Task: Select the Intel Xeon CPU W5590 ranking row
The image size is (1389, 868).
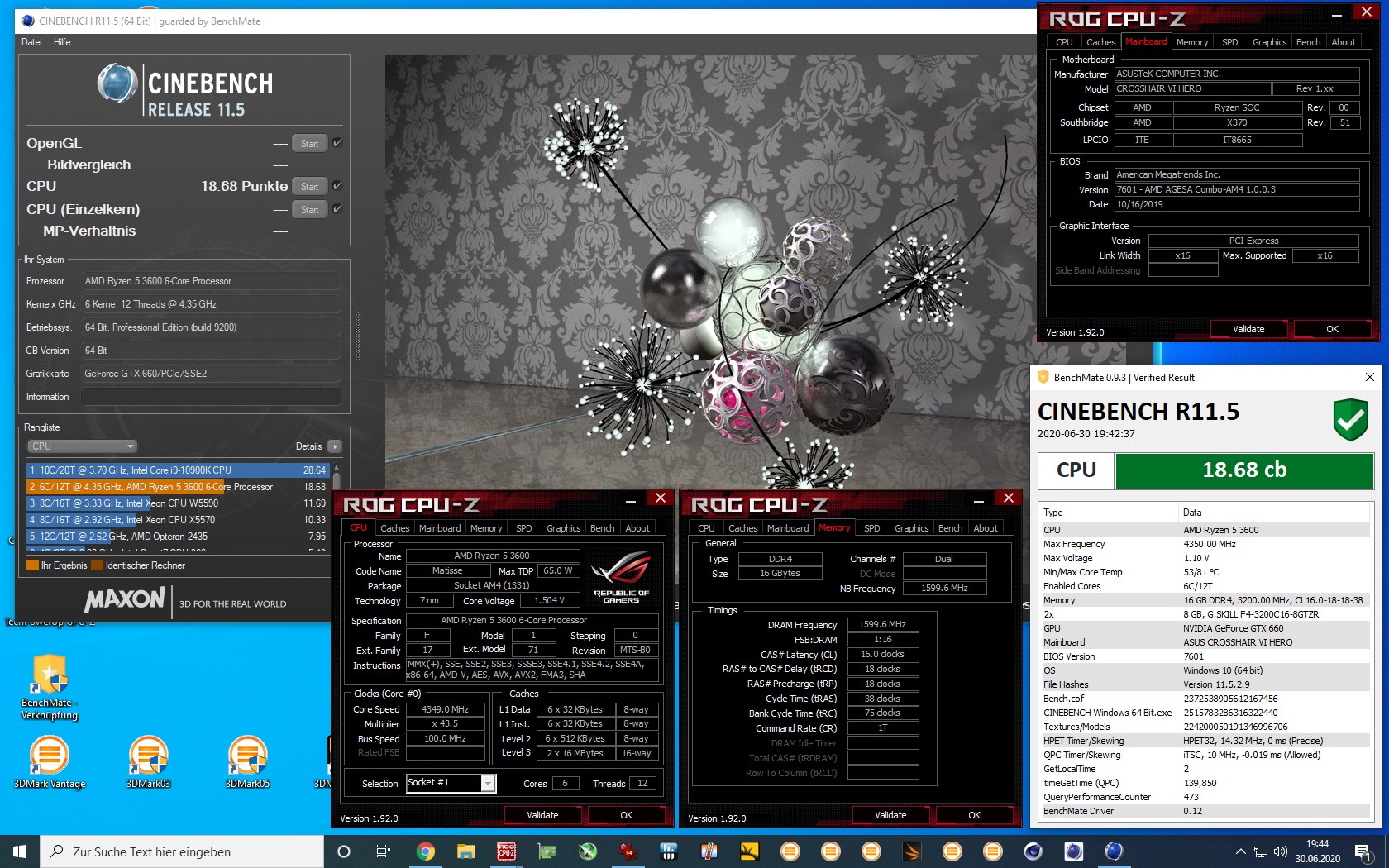Action: (x=178, y=503)
